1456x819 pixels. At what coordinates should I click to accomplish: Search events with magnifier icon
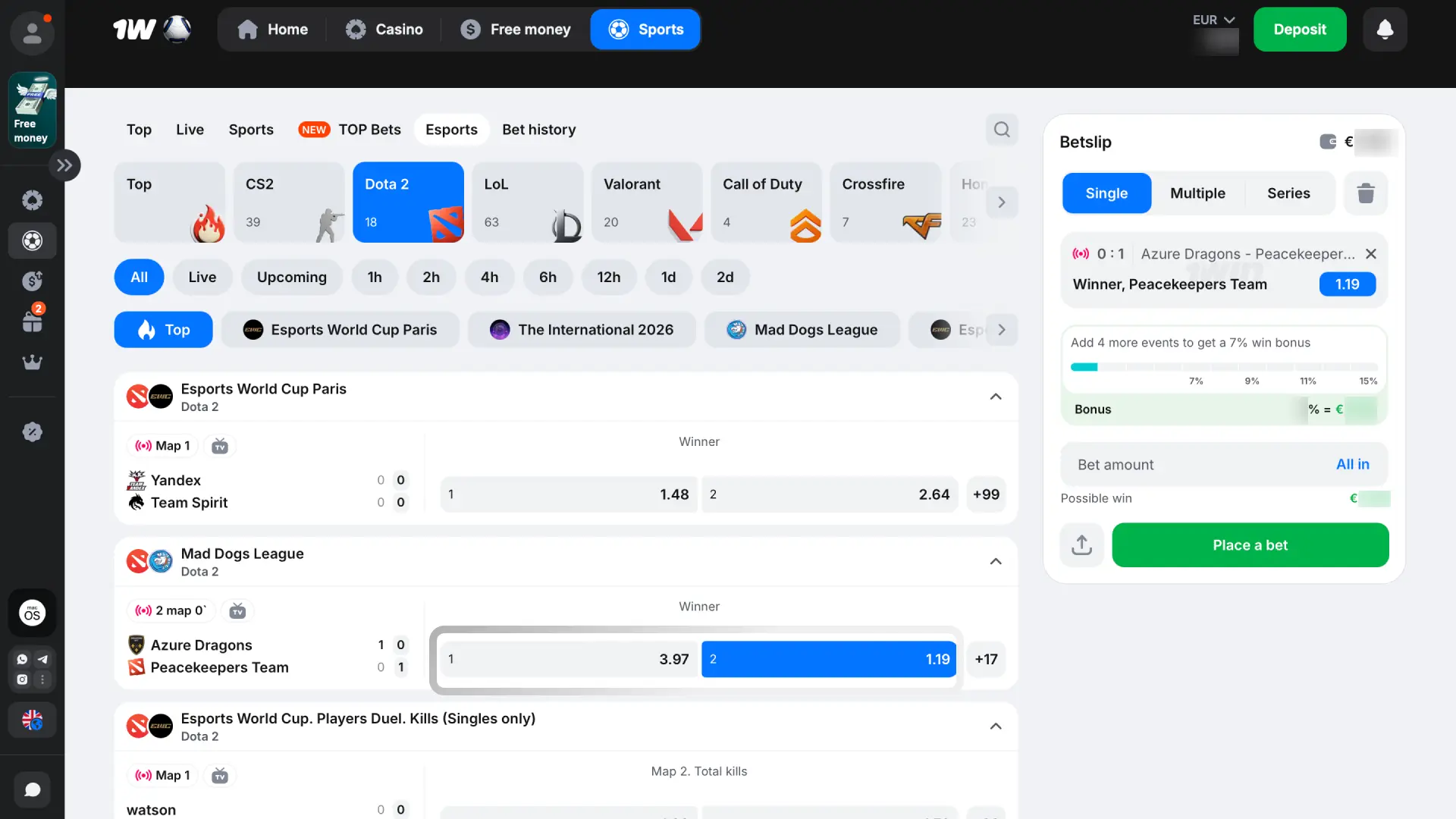1002,130
